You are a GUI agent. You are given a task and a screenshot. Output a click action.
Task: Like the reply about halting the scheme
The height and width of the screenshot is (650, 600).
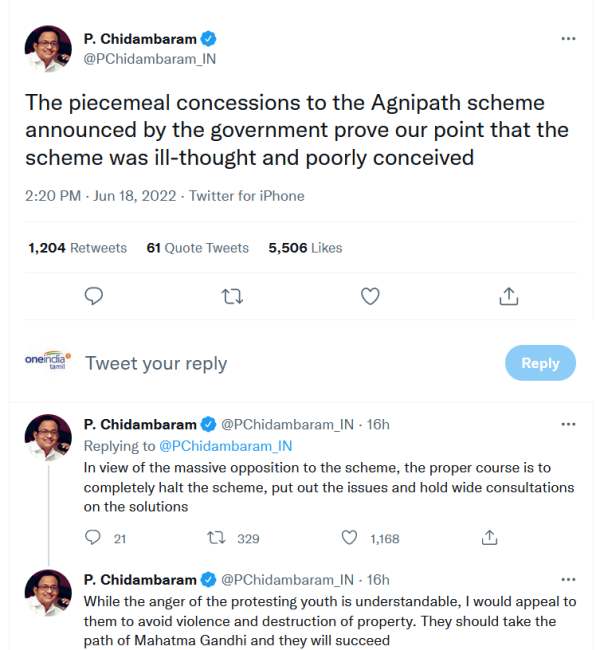pyautogui.click(x=350, y=538)
